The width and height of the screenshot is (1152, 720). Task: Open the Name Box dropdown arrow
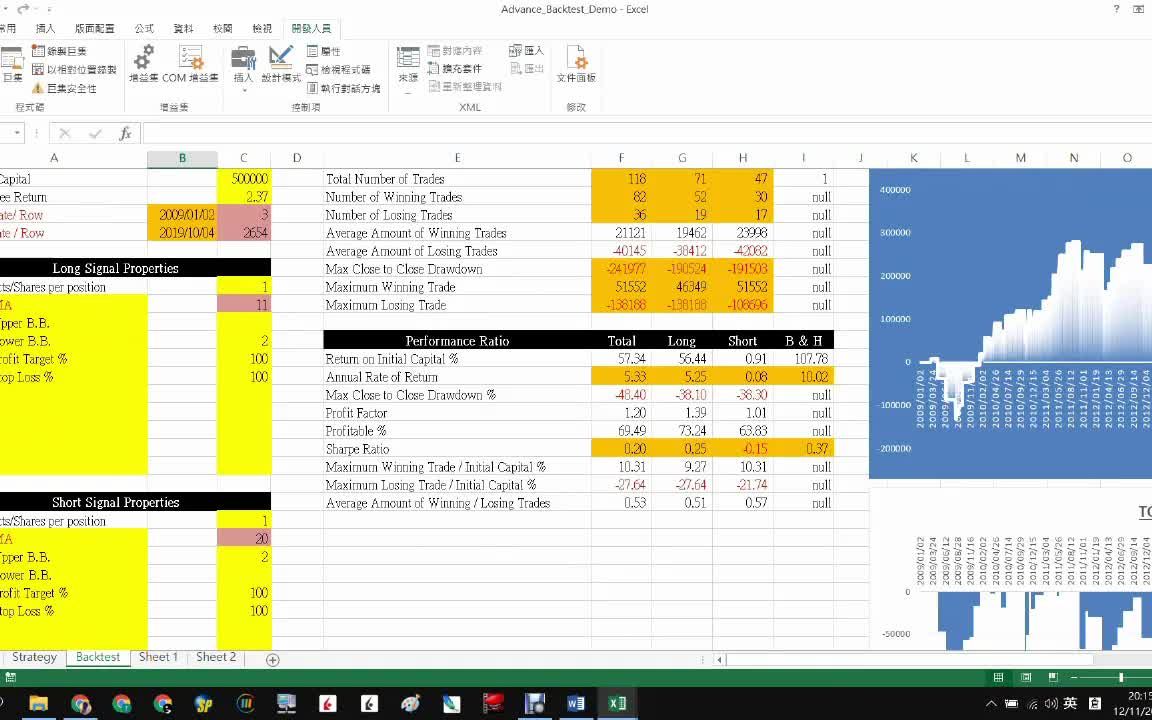point(17,132)
